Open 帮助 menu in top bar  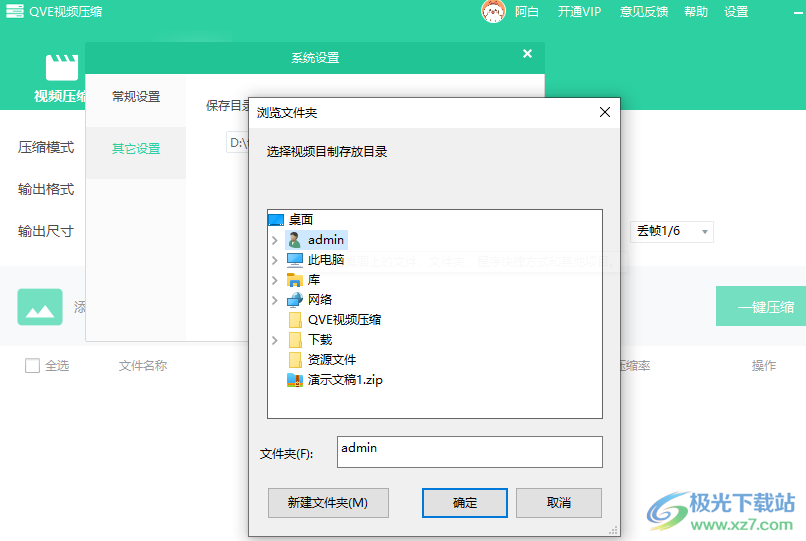coord(696,12)
